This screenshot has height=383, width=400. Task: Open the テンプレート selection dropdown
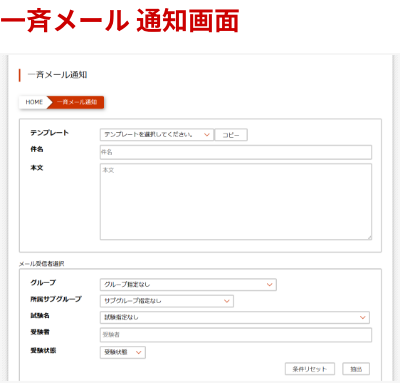(x=157, y=135)
